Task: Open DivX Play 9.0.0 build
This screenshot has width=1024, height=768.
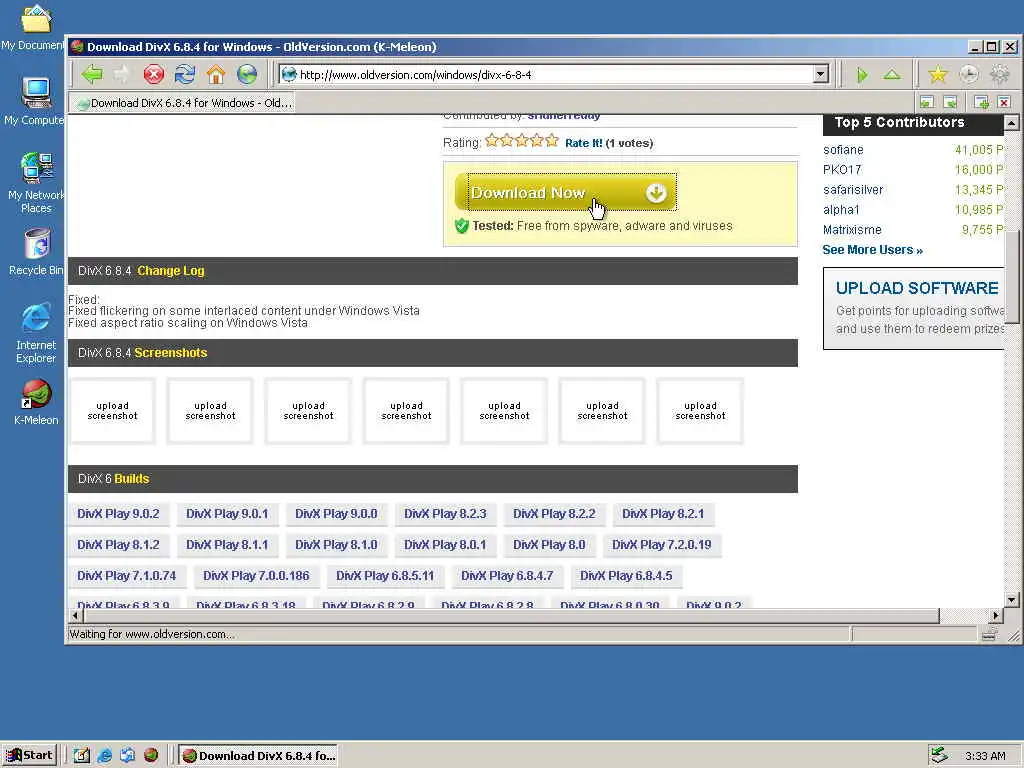Action: click(336, 514)
